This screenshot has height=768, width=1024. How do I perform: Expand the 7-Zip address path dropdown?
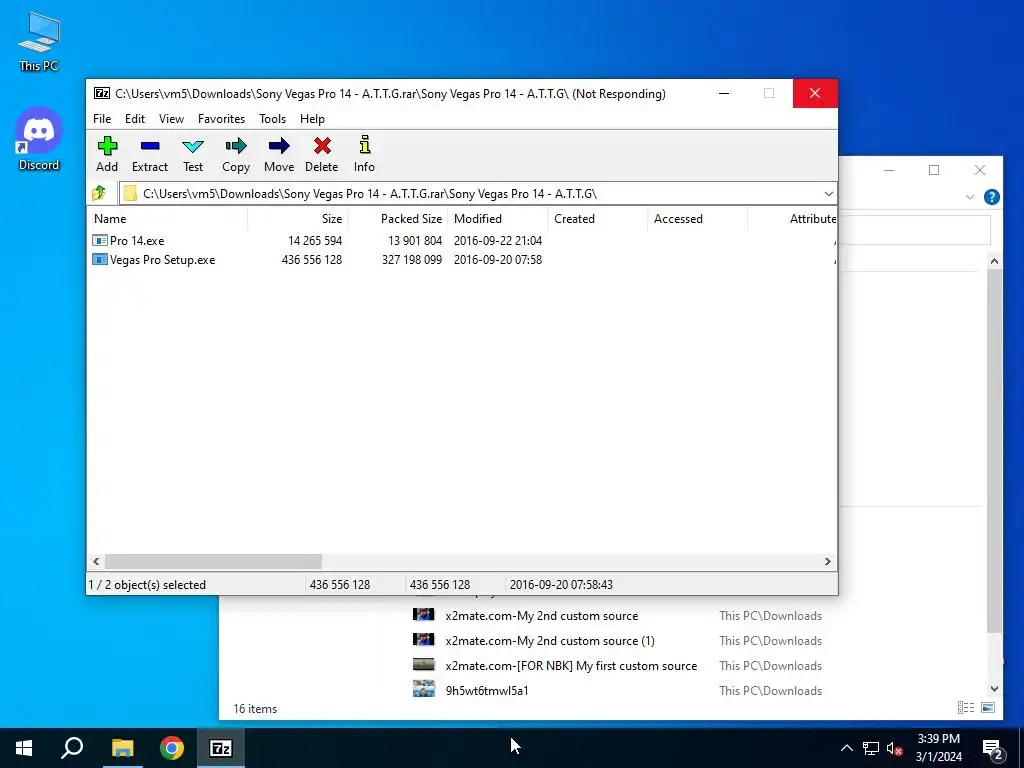coord(828,193)
